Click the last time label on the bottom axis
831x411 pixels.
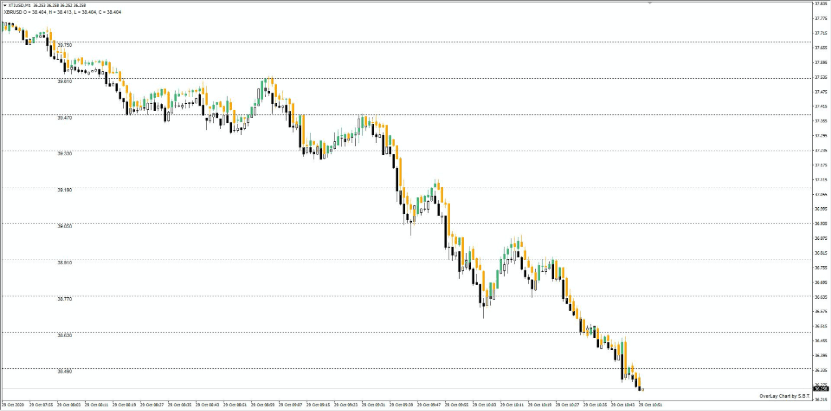click(x=664, y=405)
